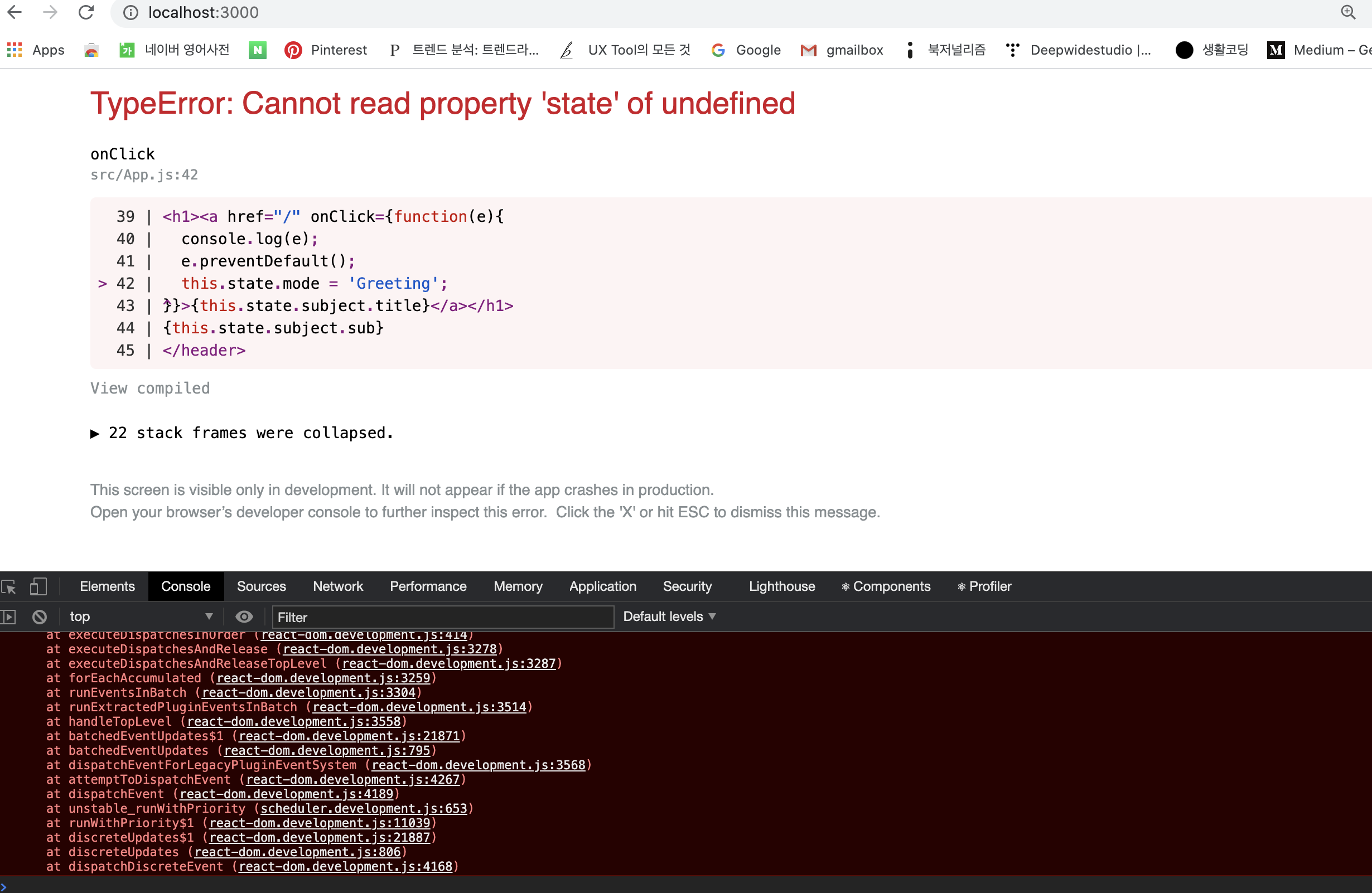Open scheduler.development.js:653 source link

click(364, 809)
